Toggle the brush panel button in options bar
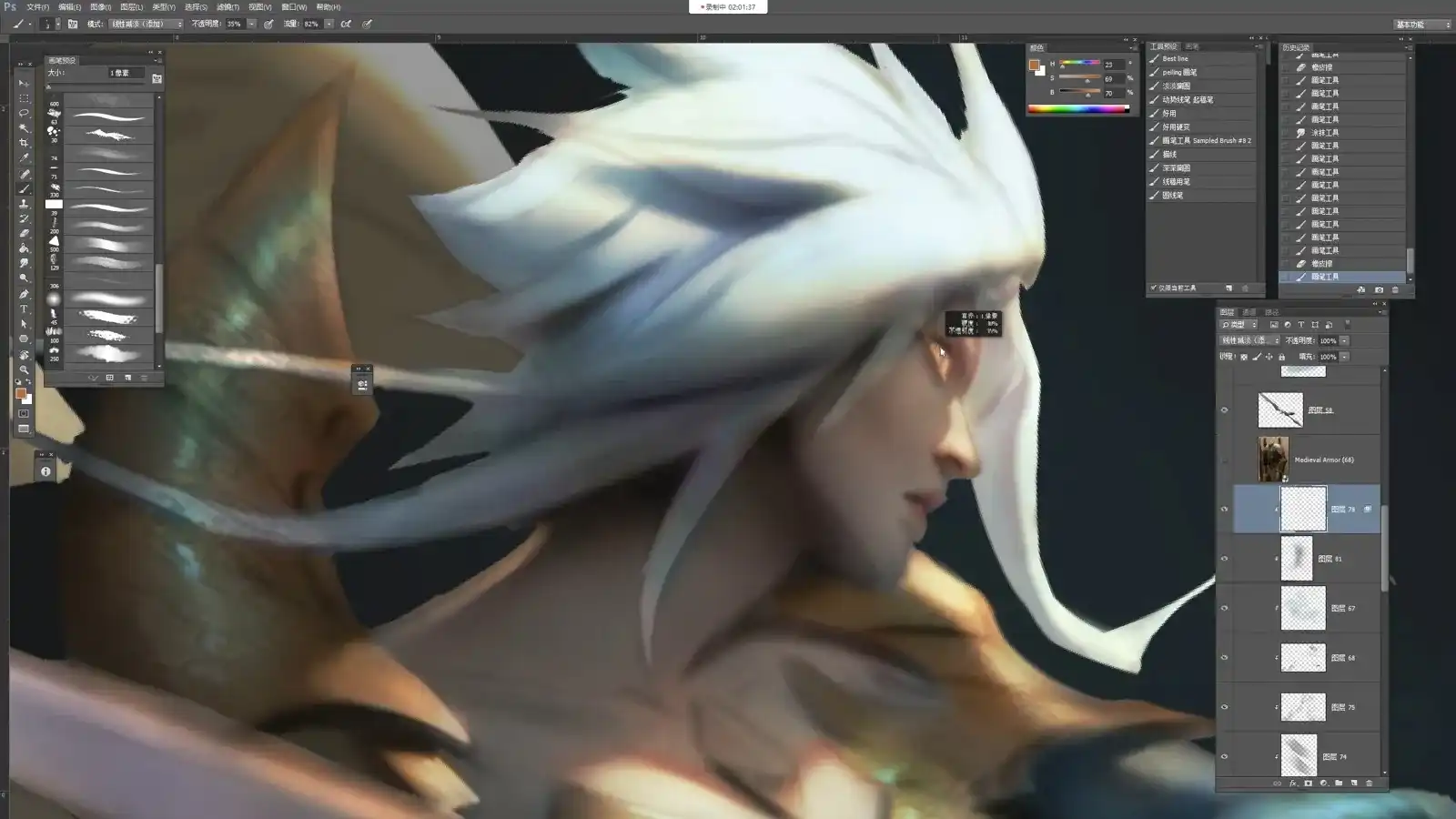 72,24
